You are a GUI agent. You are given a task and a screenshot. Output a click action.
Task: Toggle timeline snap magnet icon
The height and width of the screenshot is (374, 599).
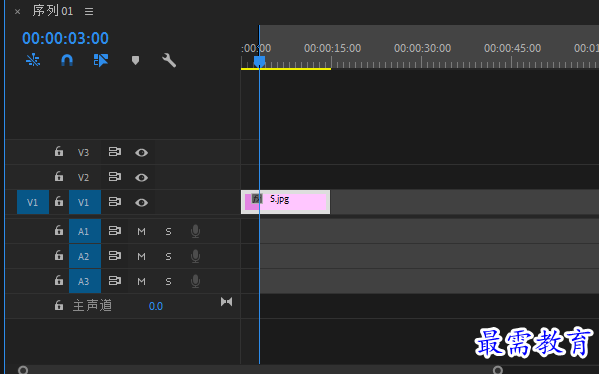(67, 60)
